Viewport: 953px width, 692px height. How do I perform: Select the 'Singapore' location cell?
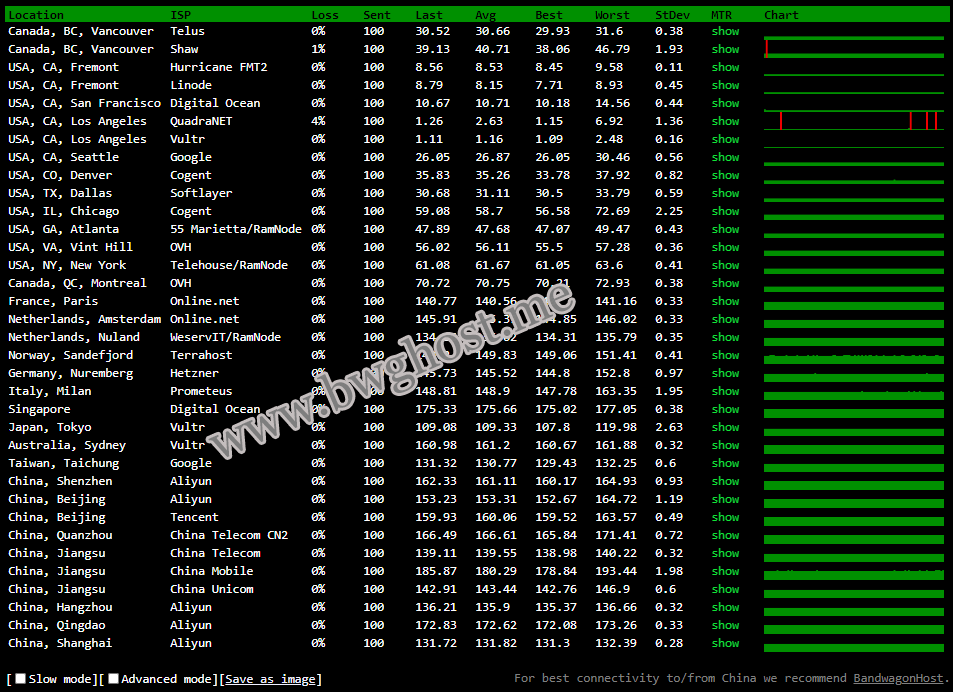coord(40,409)
